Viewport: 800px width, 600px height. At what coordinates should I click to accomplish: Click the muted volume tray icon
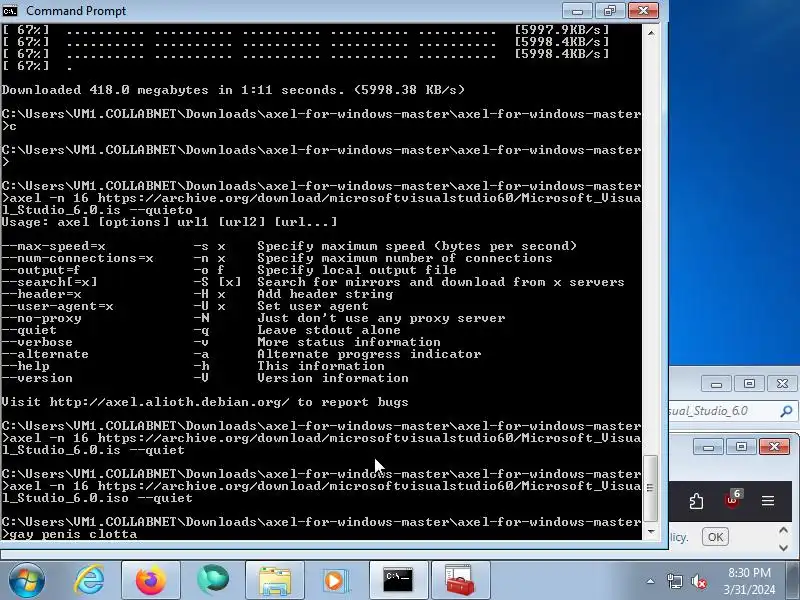tap(698, 581)
